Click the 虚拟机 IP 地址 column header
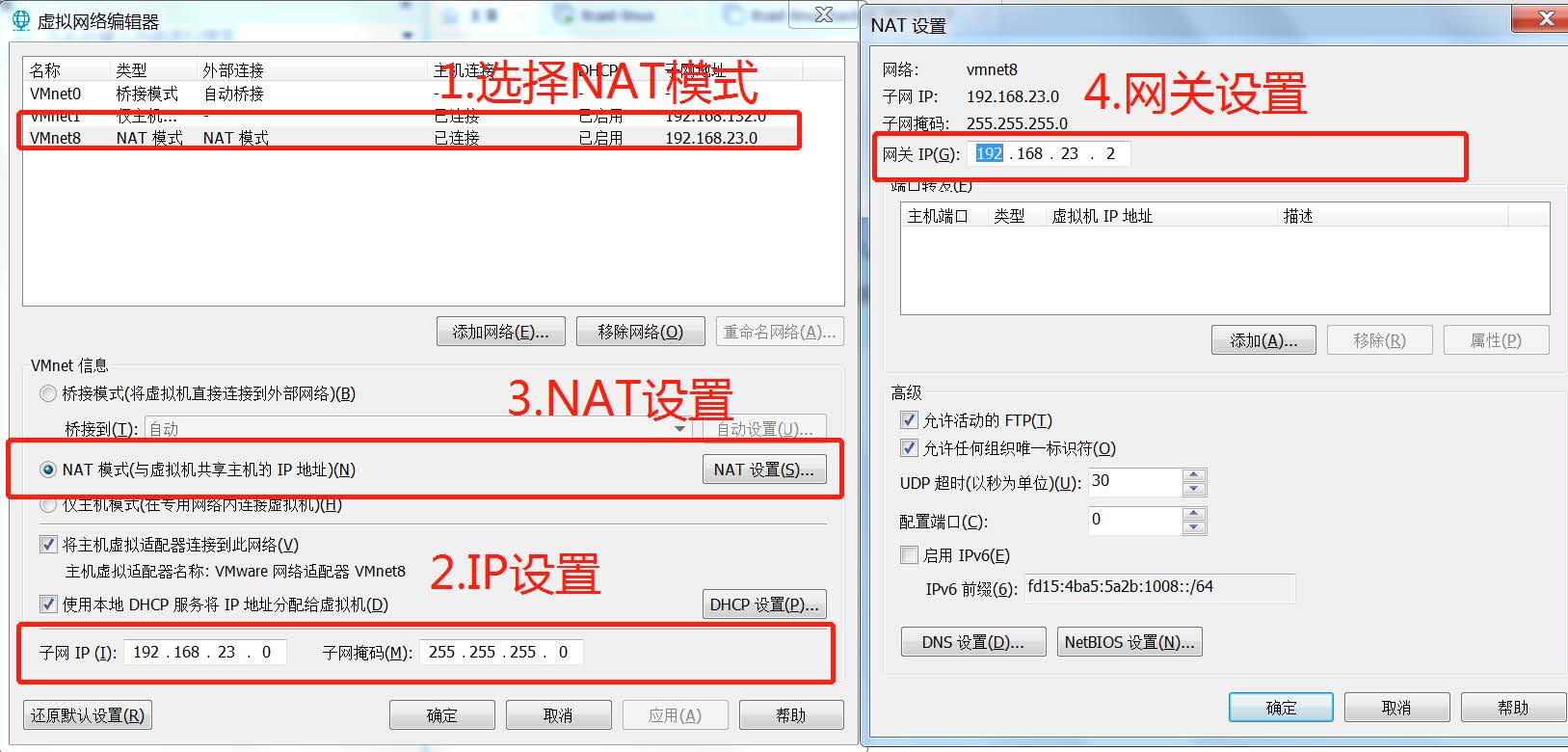 (x=1160, y=216)
